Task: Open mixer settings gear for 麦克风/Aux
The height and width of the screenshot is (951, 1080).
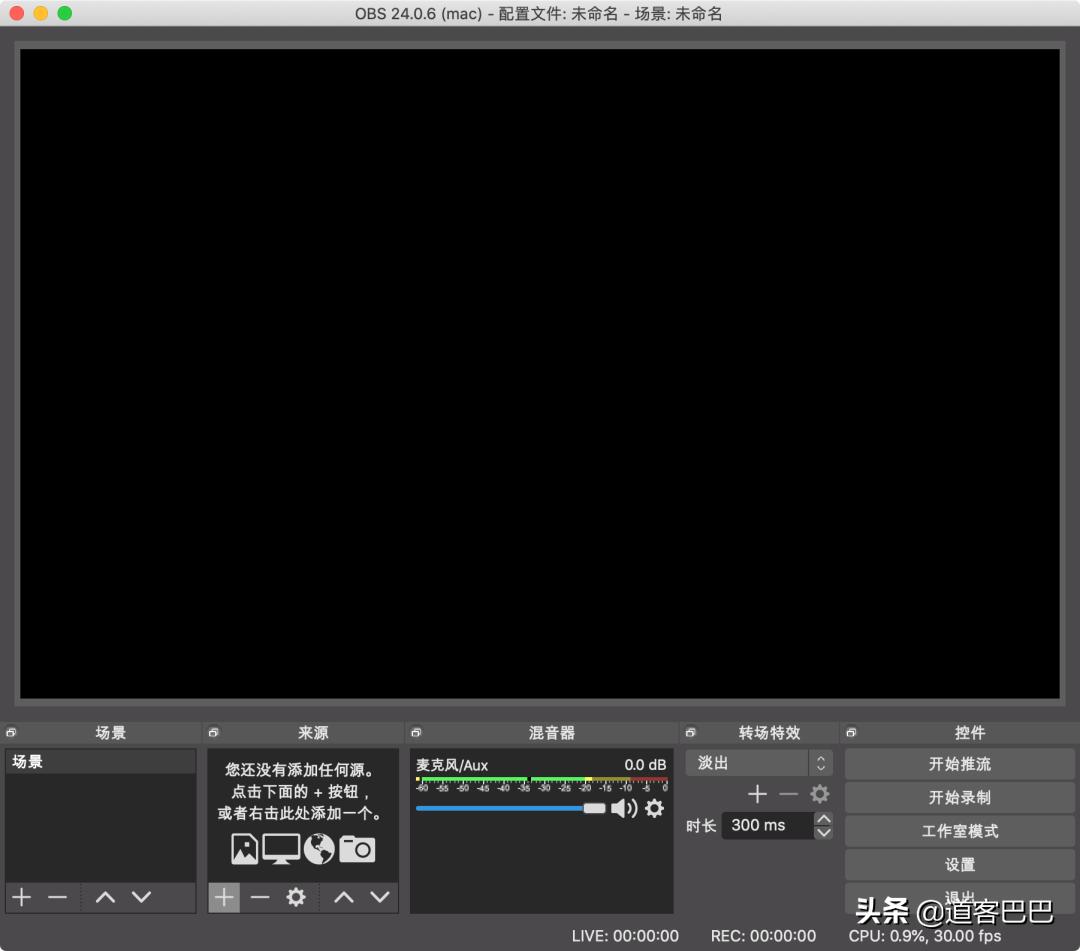Action: click(x=654, y=808)
